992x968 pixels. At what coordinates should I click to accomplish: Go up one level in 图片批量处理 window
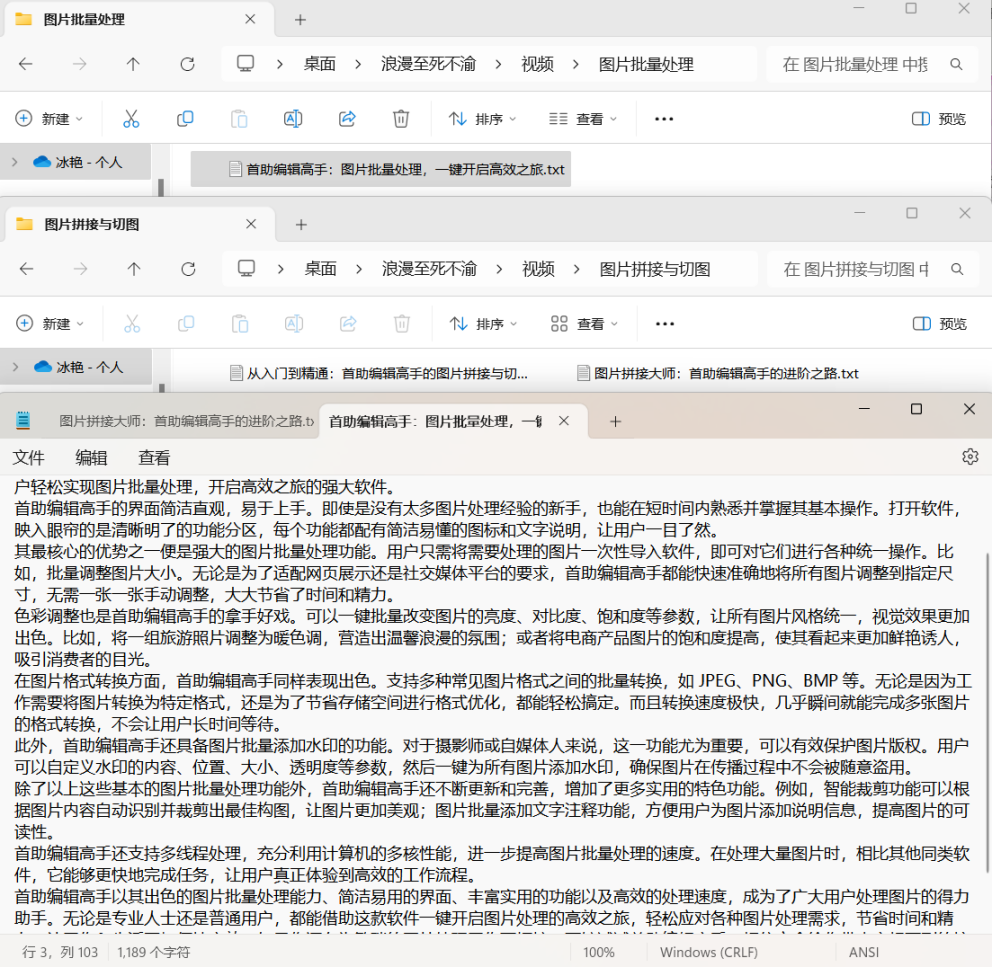(x=133, y=64)
